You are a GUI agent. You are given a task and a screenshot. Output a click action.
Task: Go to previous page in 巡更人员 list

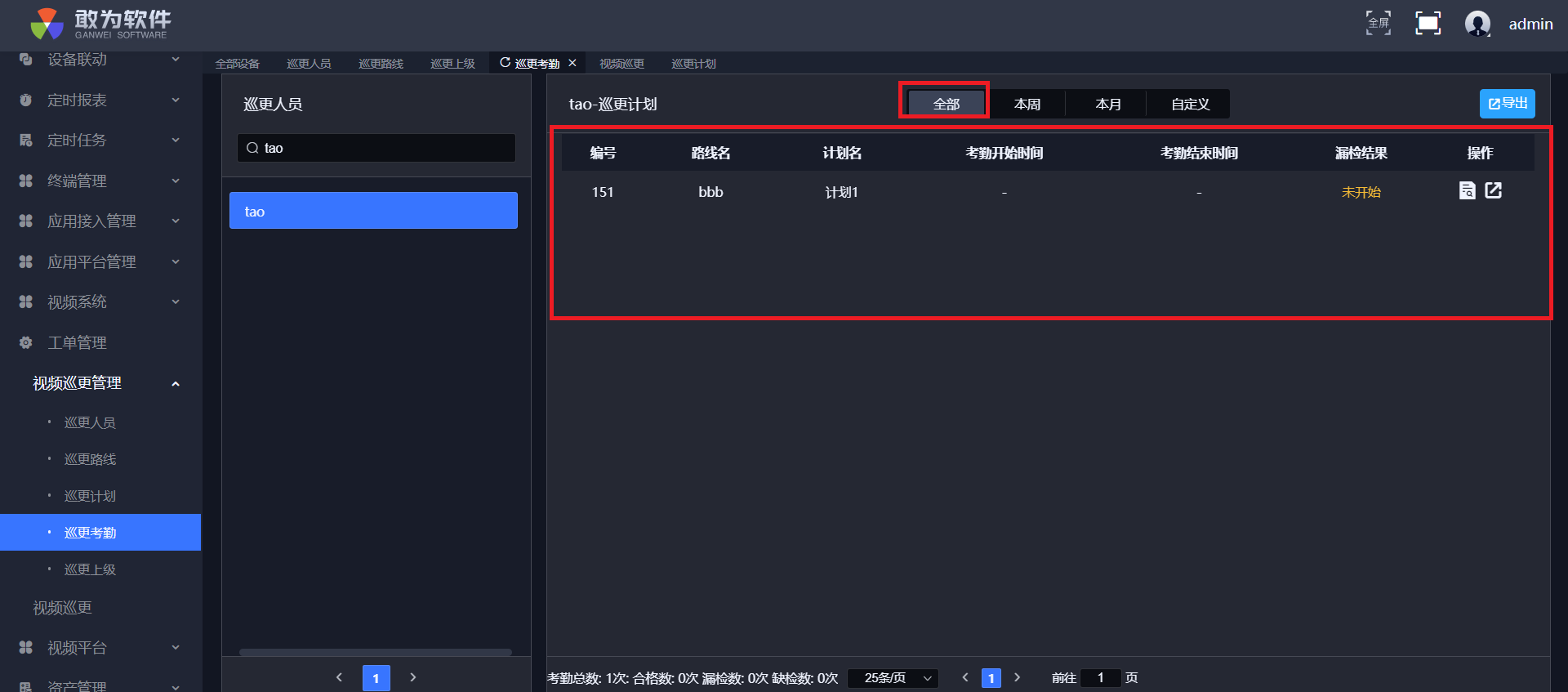(340, 677)
